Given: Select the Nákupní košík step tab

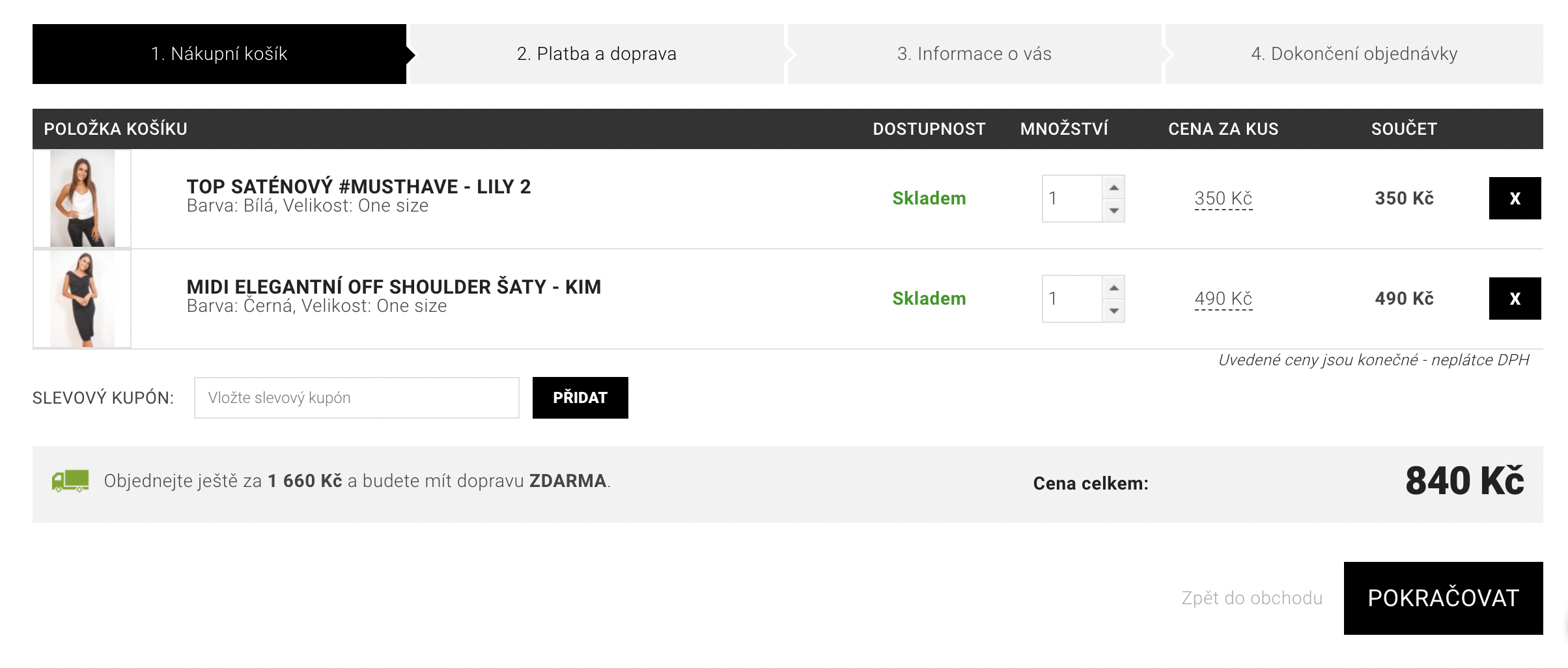Looking at the screenshot, I should [219, 54].
